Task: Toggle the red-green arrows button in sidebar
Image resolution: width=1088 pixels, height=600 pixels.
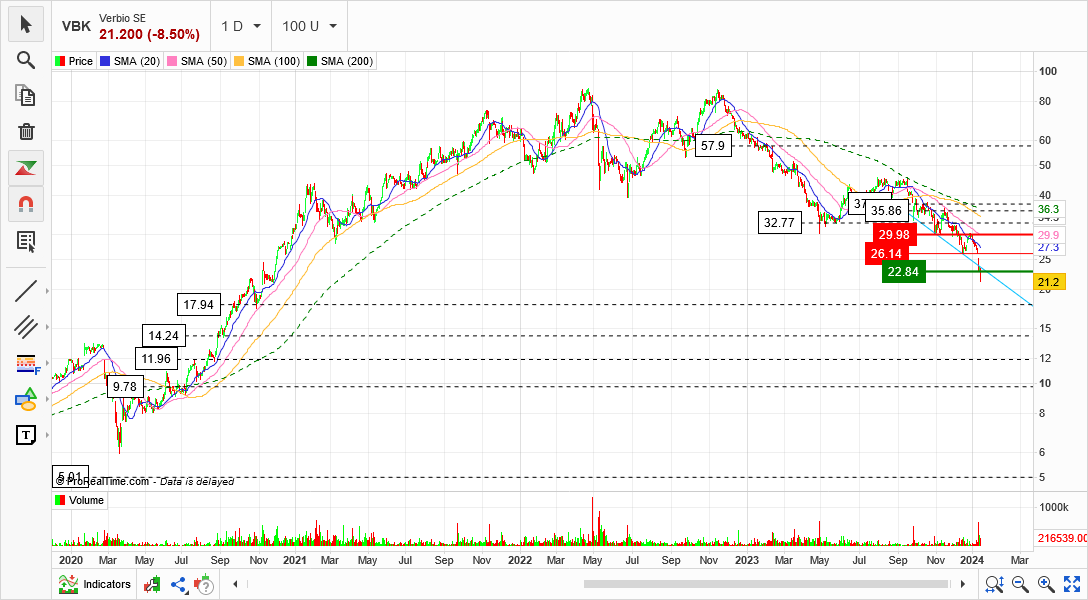Action: tap(26, 168)
